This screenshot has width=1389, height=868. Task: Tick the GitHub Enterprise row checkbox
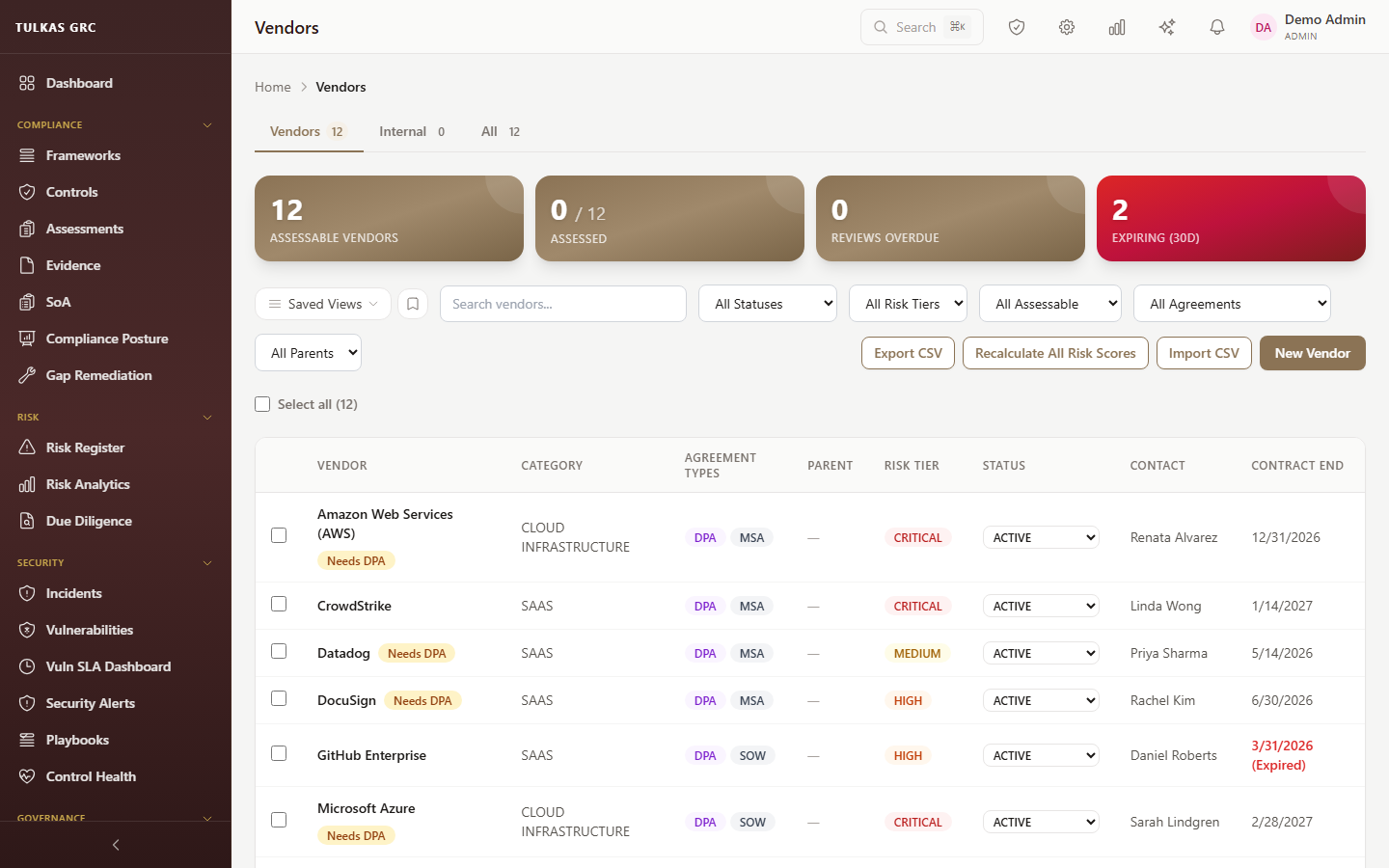279,753
